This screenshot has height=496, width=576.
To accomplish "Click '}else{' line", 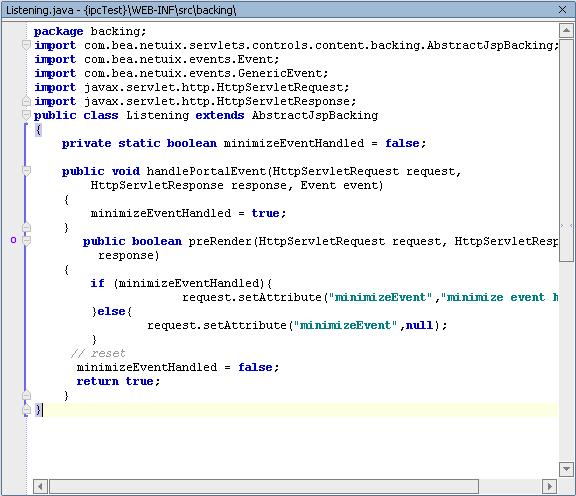I will click(x=112, y=311).
